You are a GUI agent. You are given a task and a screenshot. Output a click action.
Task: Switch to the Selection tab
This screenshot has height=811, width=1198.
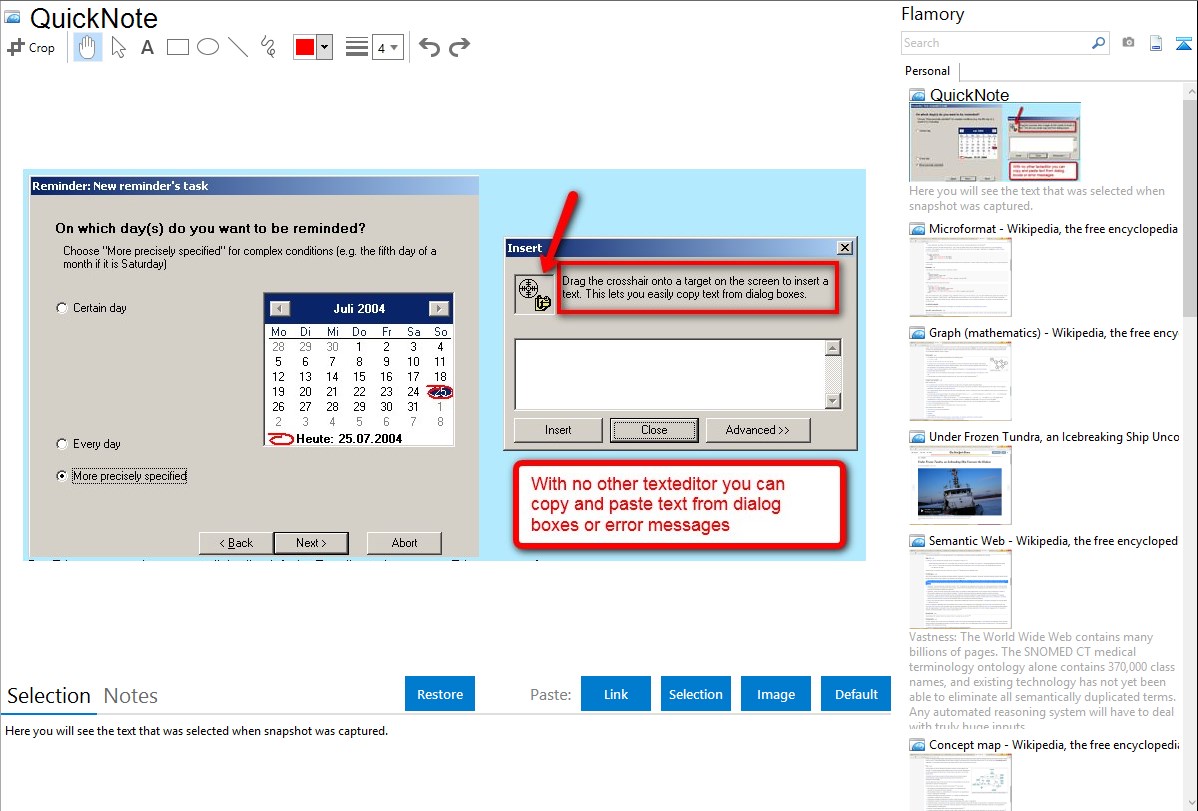pyautogui.click(x=49, y=696)
